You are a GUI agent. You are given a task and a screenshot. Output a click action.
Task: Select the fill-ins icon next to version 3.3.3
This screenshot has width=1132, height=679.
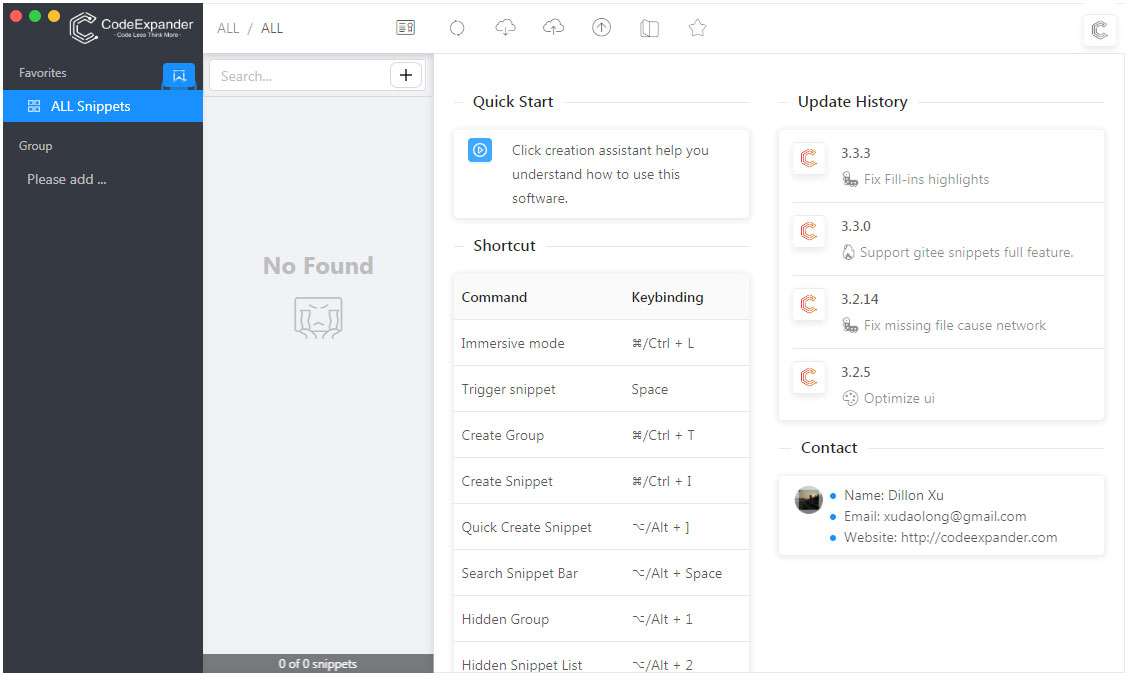point(849,180)
